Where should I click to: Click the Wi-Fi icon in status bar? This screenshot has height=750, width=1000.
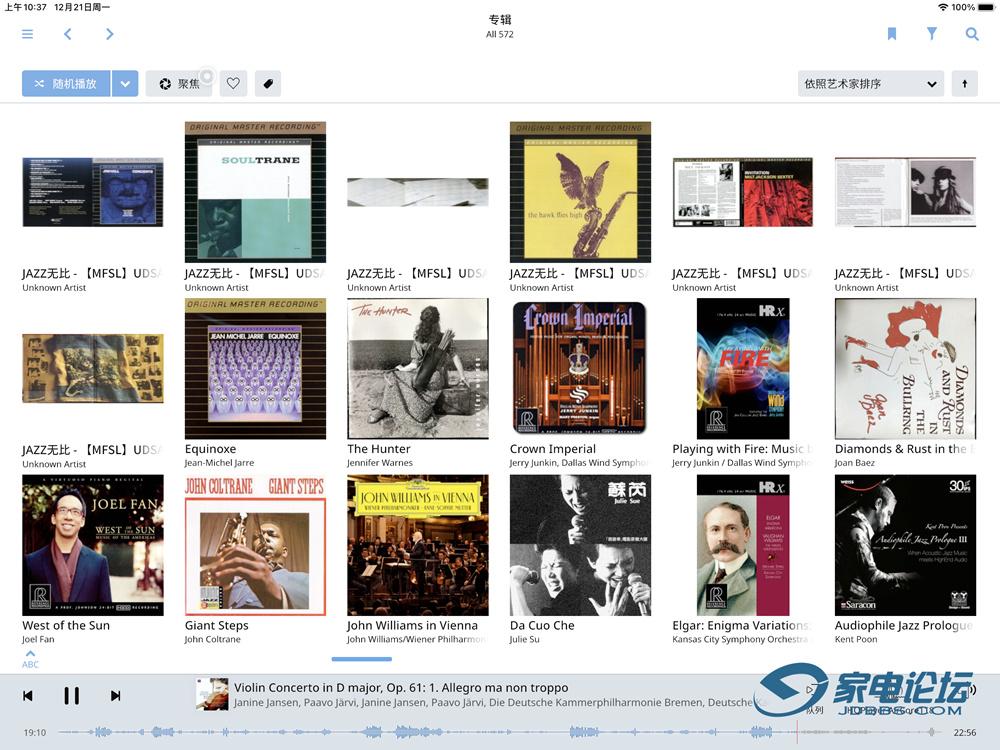click(x=943, y=7)
